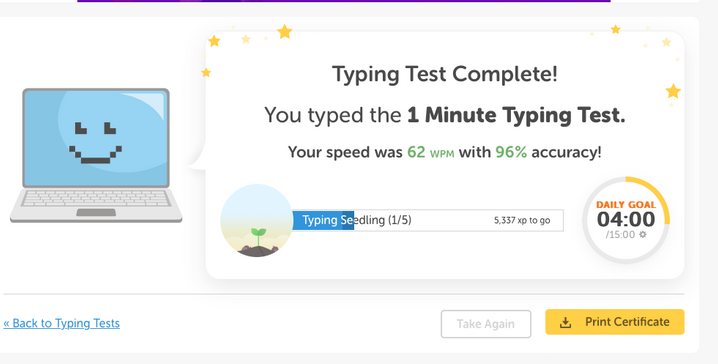
Task: Click the Typing Seedling progress bar
Action: (x=427, y=220)
